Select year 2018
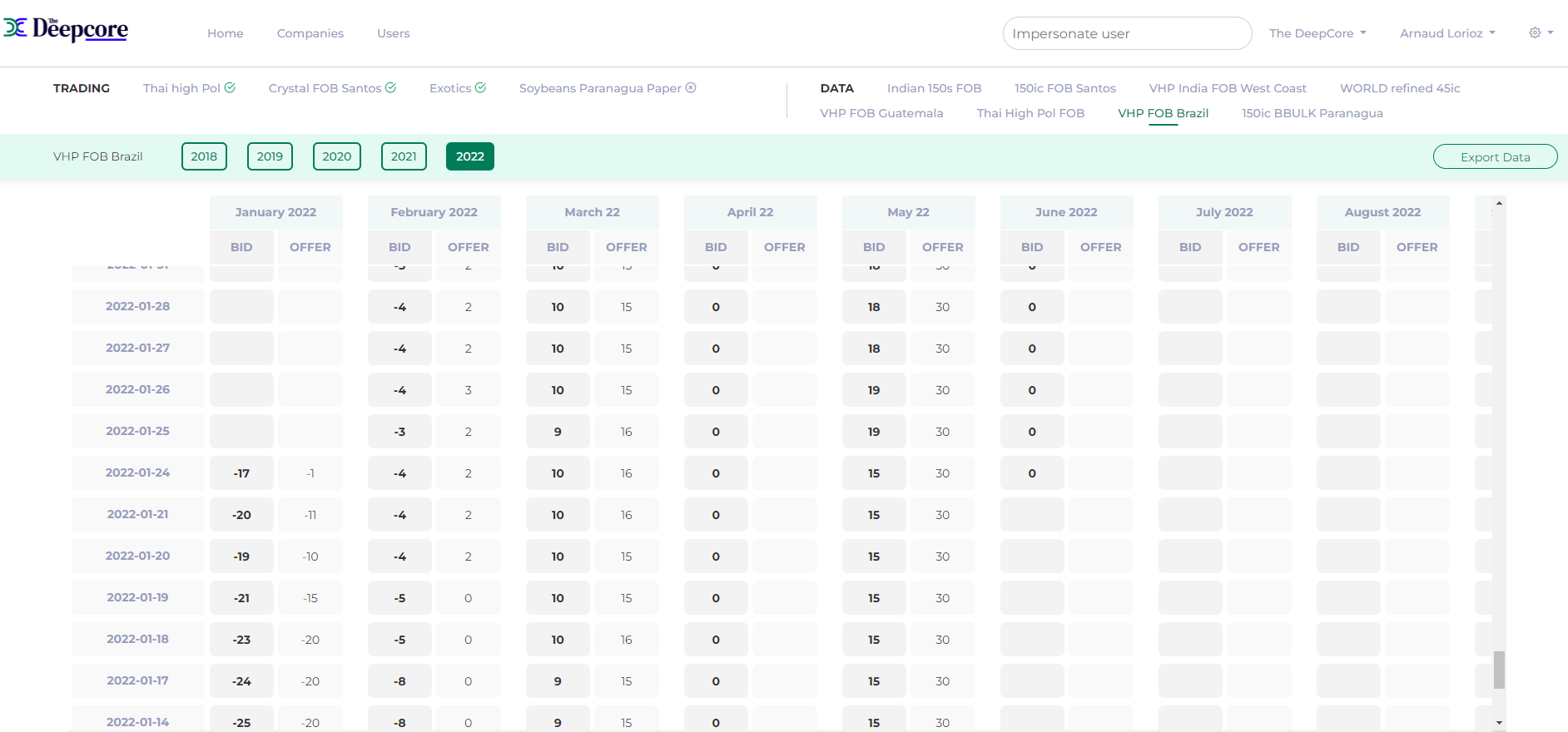Viewport: 1568px width, 732px height. [204, 156]
